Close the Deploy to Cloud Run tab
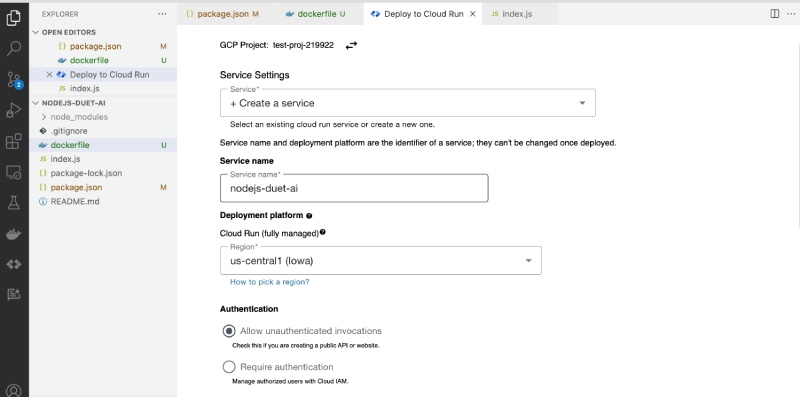The width and height of the screenshot is (800, 397). click(472, 14)
